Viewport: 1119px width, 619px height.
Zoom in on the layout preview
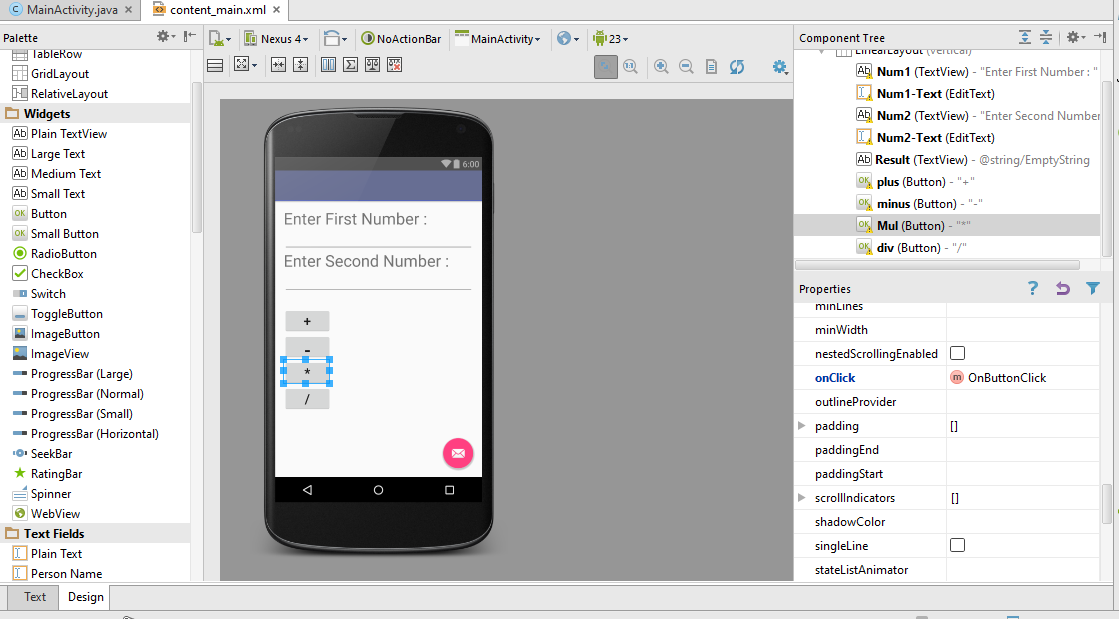tap(662, 67)
